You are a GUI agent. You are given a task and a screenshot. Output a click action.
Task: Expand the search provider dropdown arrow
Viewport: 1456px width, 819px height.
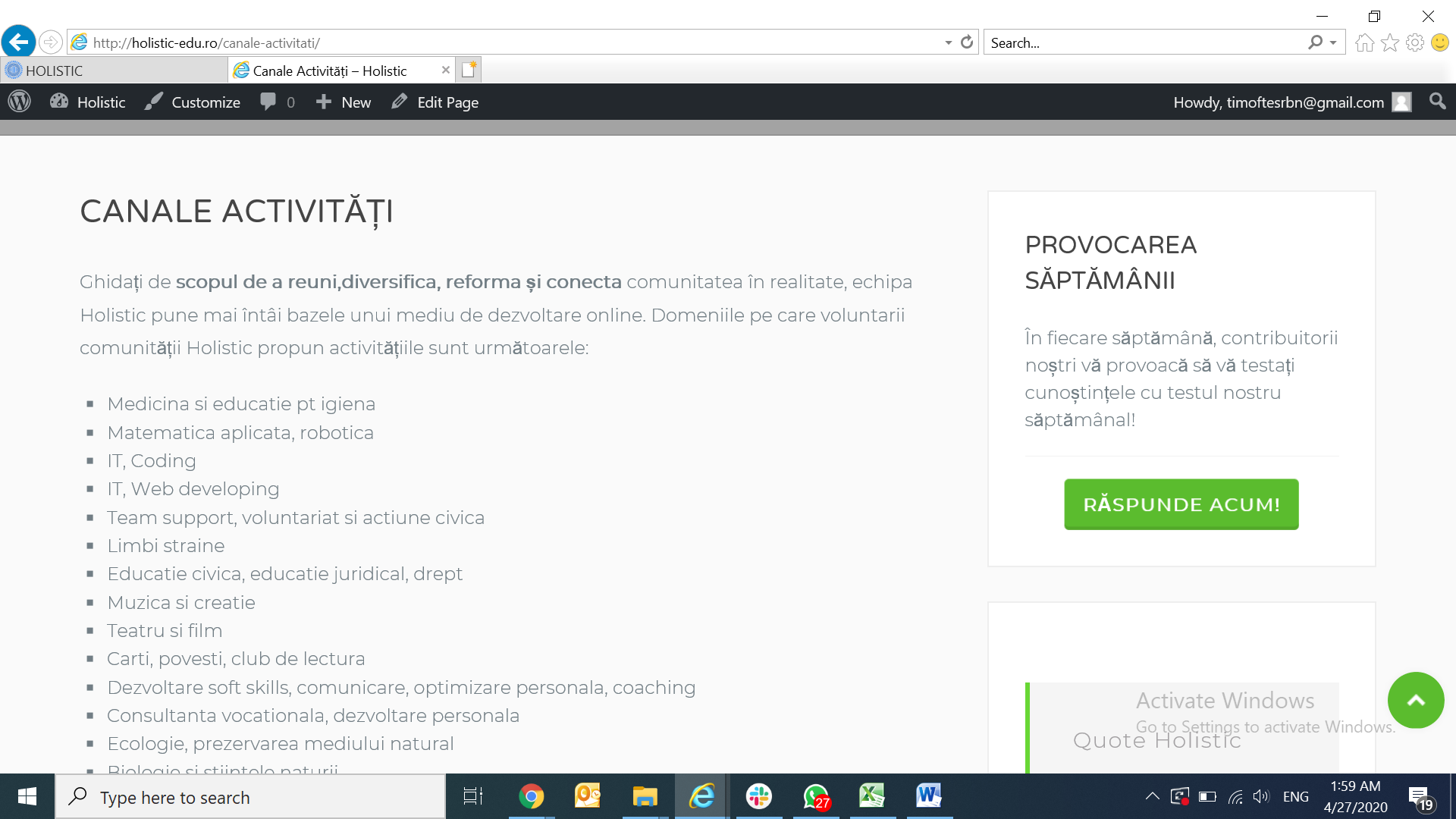coord(1333,42)
